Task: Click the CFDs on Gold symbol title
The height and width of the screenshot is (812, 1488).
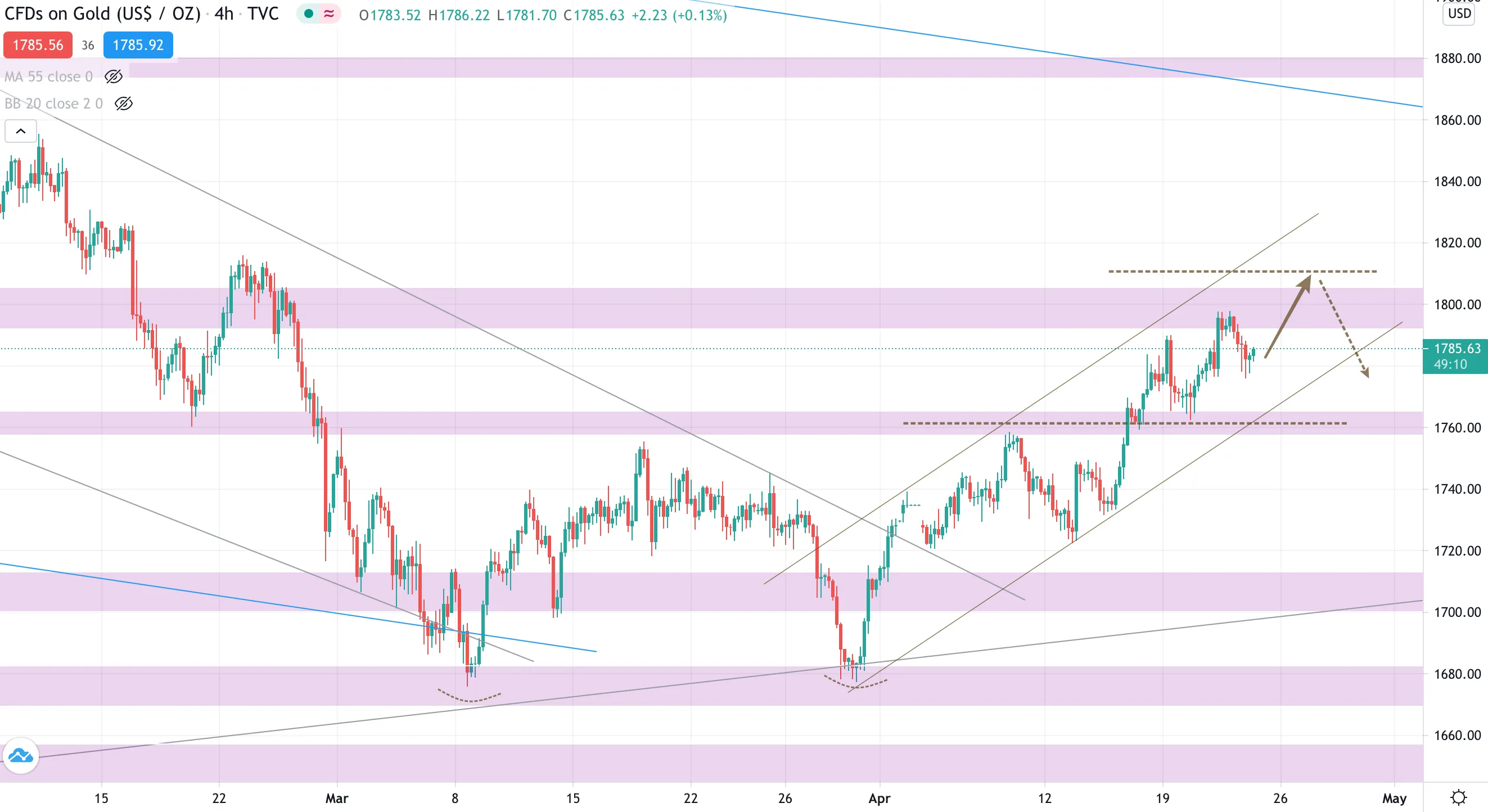Action: pyautogui.click(x=102, y=14)
